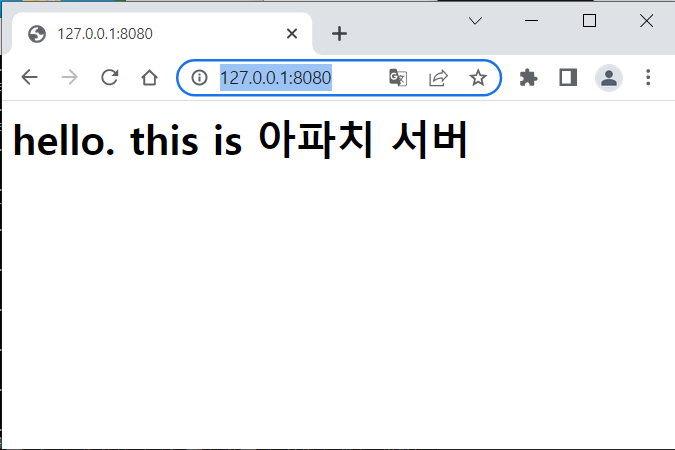Open Google Translate for this page
Screen dimensions: 675x450
398,78
